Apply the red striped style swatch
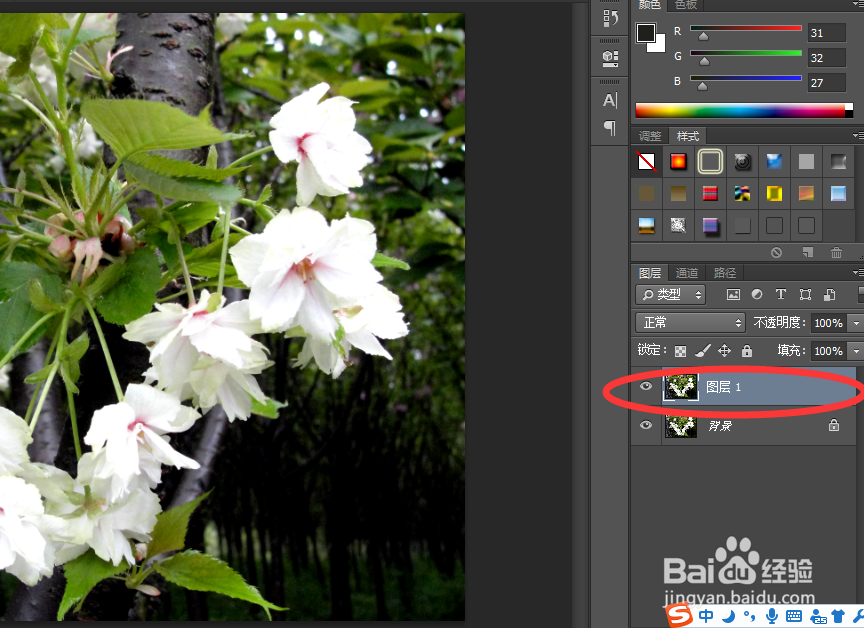This screenshot has height=628, width=864. tap(710, 193)
